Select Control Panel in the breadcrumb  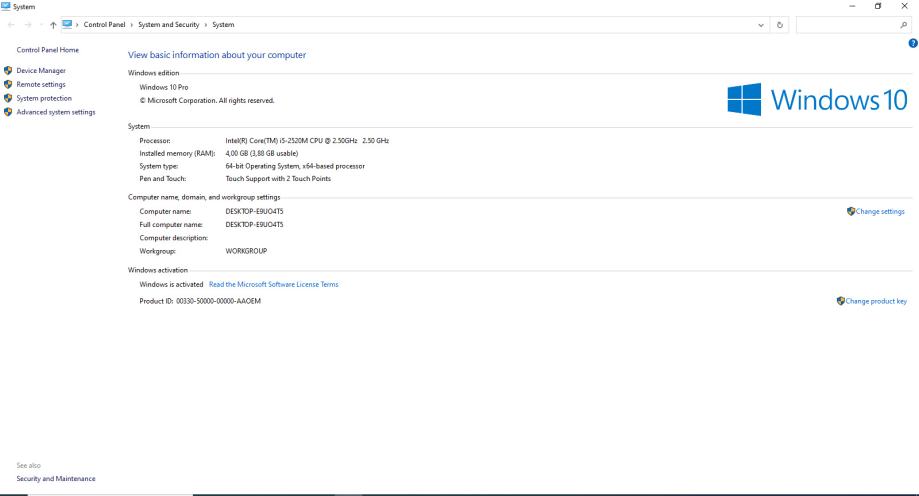pos(104,25)
